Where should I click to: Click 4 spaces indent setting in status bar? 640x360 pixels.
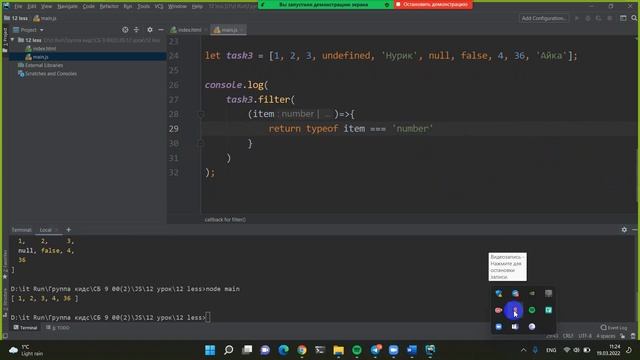pyautogui.click(x=605, y=336)
